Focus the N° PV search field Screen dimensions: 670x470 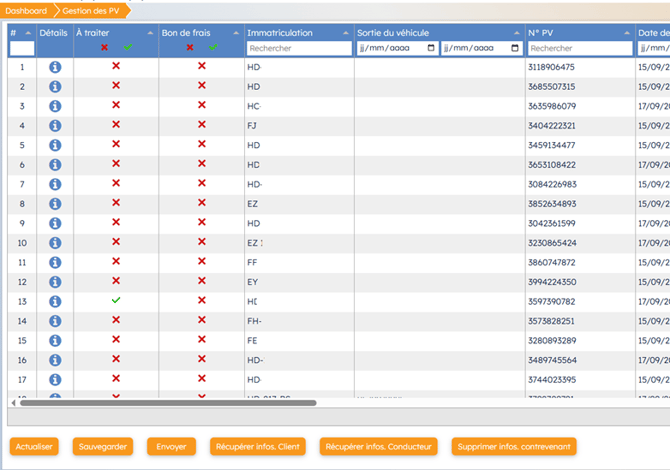(578, 48)
